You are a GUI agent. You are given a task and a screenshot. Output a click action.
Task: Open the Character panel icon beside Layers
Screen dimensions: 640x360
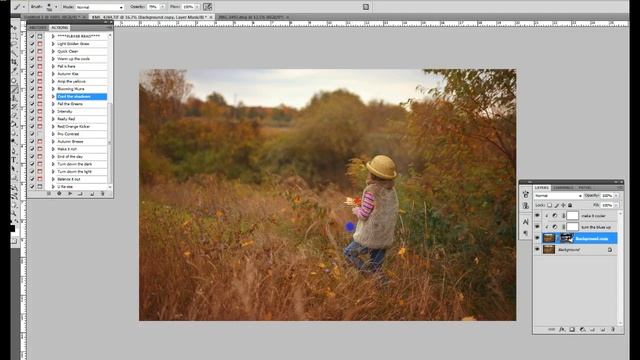pyautogui.click(x=525, y=222)
